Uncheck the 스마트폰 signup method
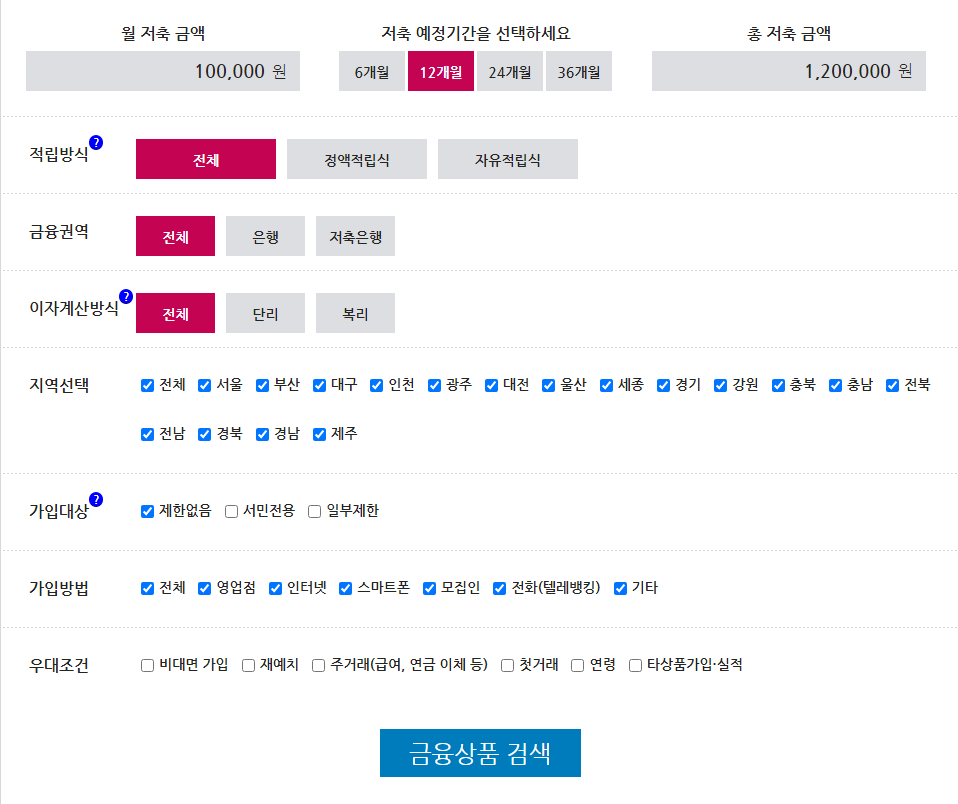 point(344,589)
